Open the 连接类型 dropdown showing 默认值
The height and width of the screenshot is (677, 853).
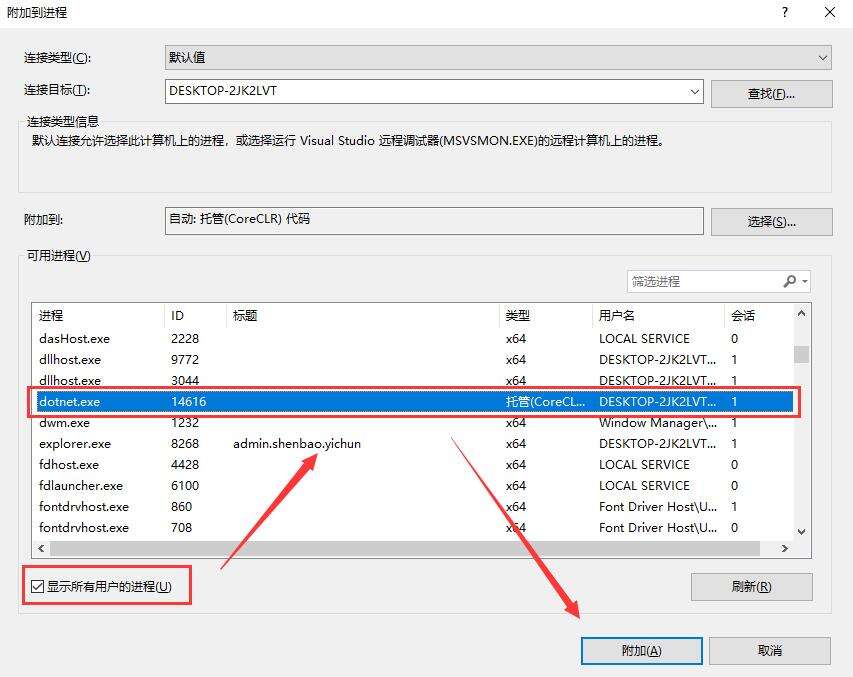coord(498,57)
